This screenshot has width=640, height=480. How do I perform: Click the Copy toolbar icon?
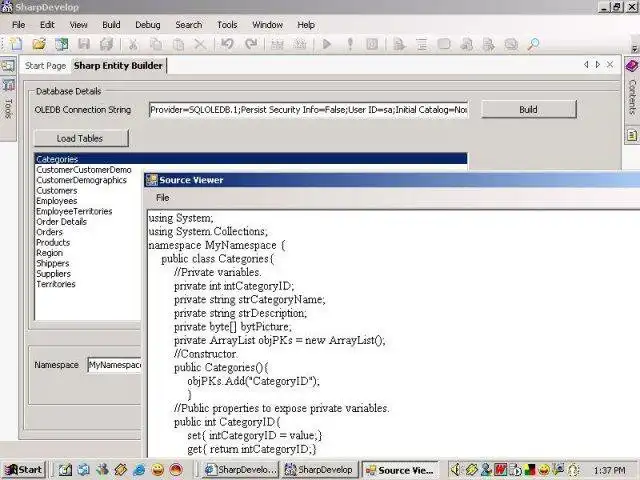point(156,44)
